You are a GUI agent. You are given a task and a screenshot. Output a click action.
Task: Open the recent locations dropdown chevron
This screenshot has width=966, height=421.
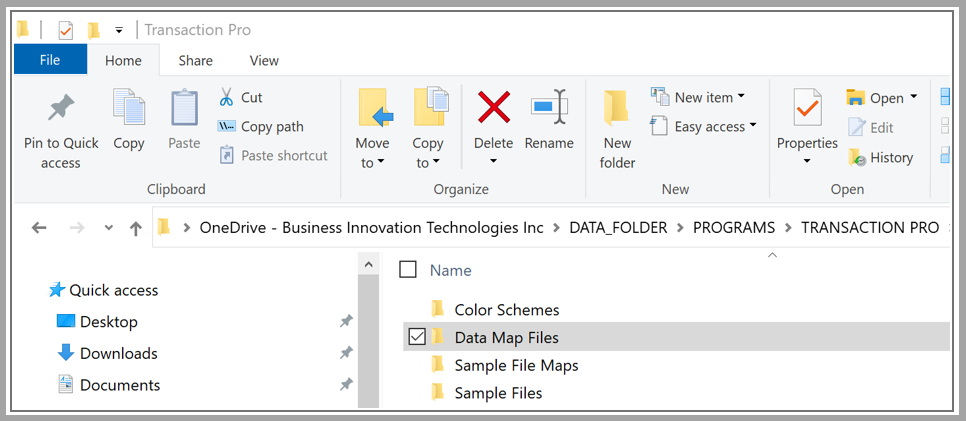tap(109, 228)
